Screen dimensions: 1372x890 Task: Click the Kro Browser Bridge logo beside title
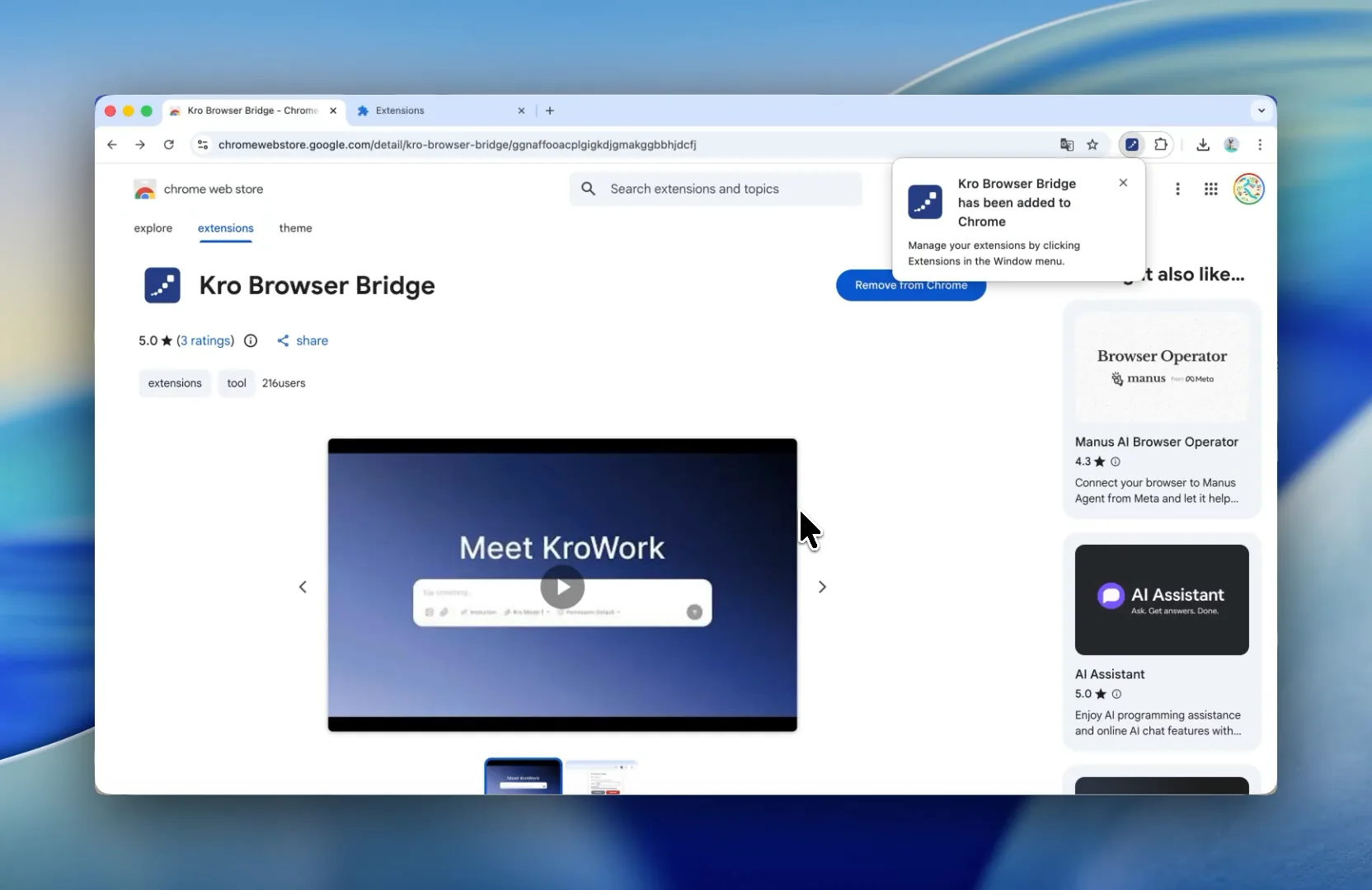(162, 285)
